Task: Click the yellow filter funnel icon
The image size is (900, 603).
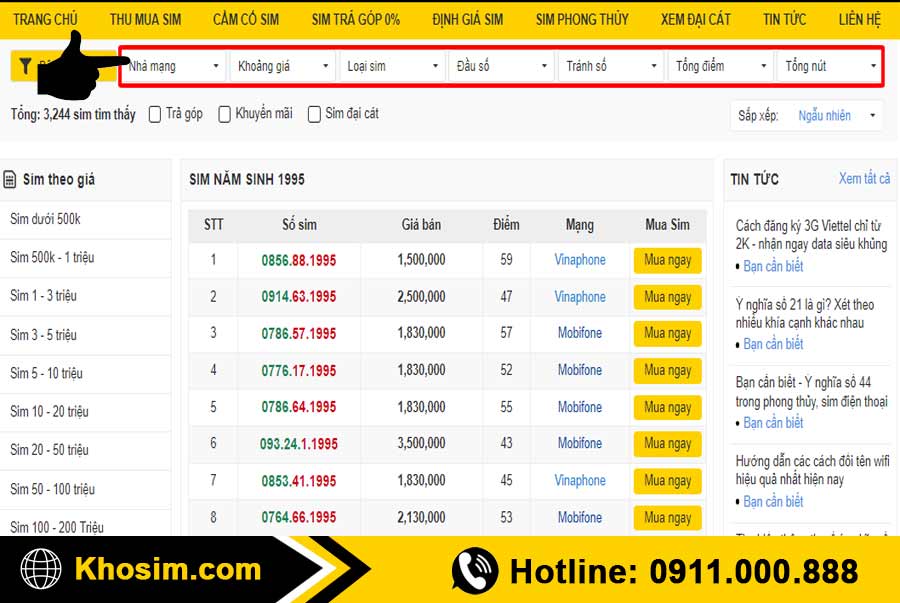Action: point(26,67)
